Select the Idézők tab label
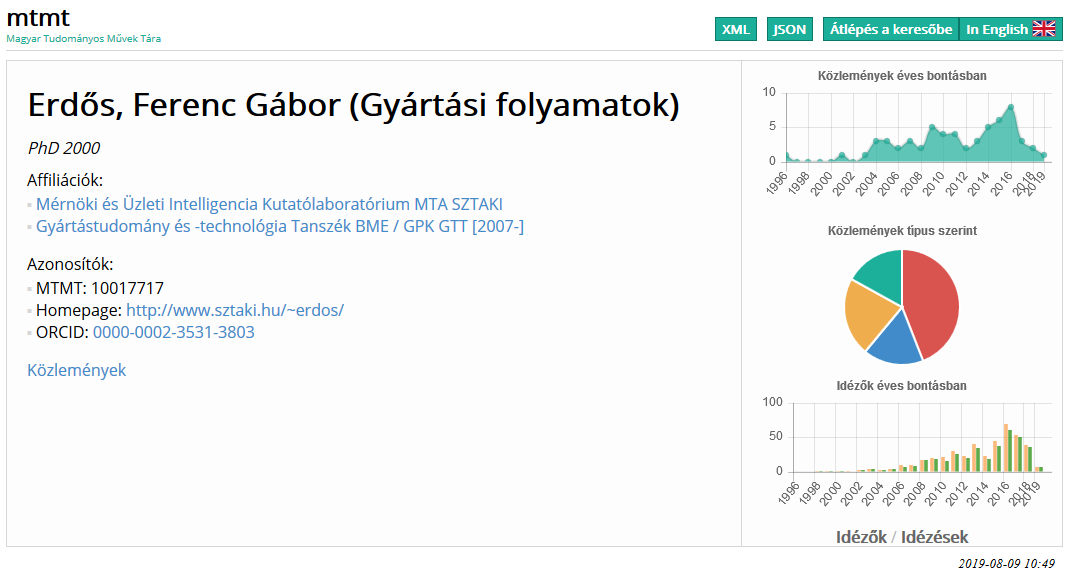Image resolution: width=1071 pixels, height=574 pixels. pos(861,537)
